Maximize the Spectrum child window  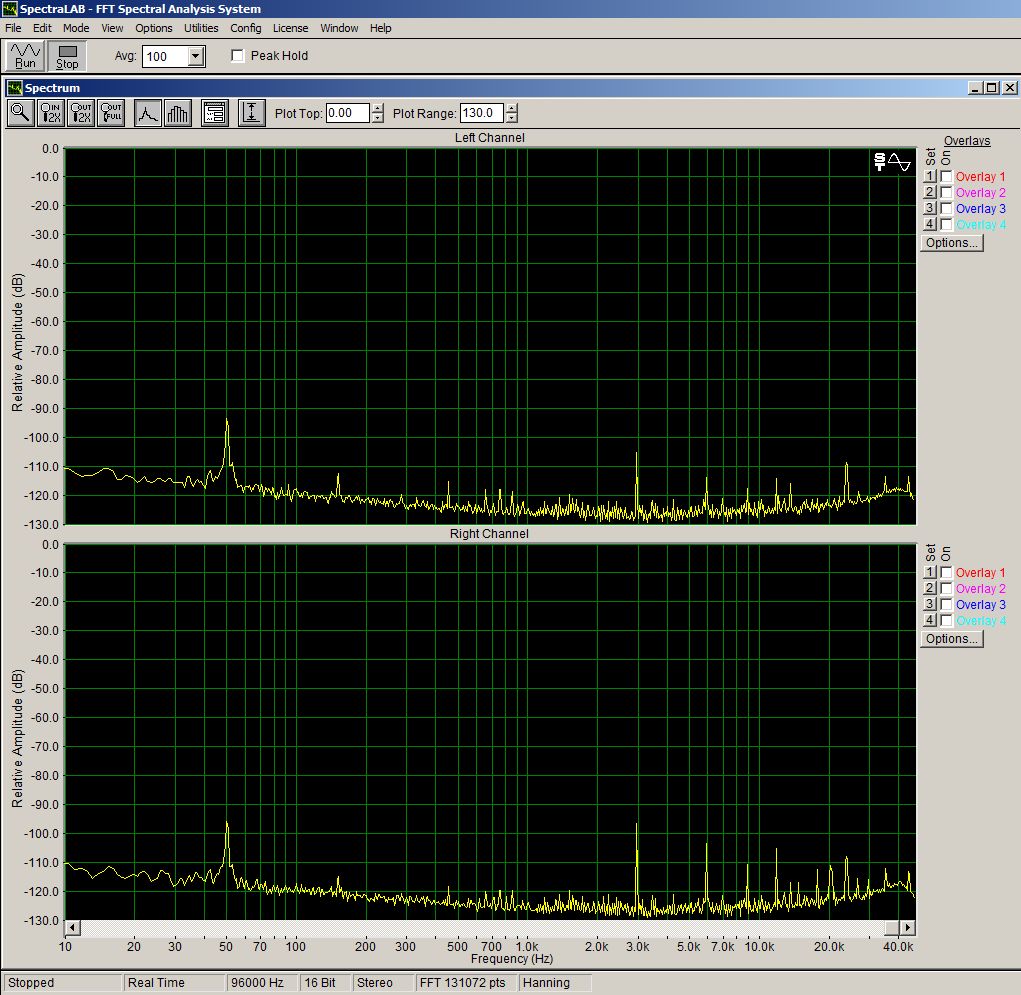992,88
